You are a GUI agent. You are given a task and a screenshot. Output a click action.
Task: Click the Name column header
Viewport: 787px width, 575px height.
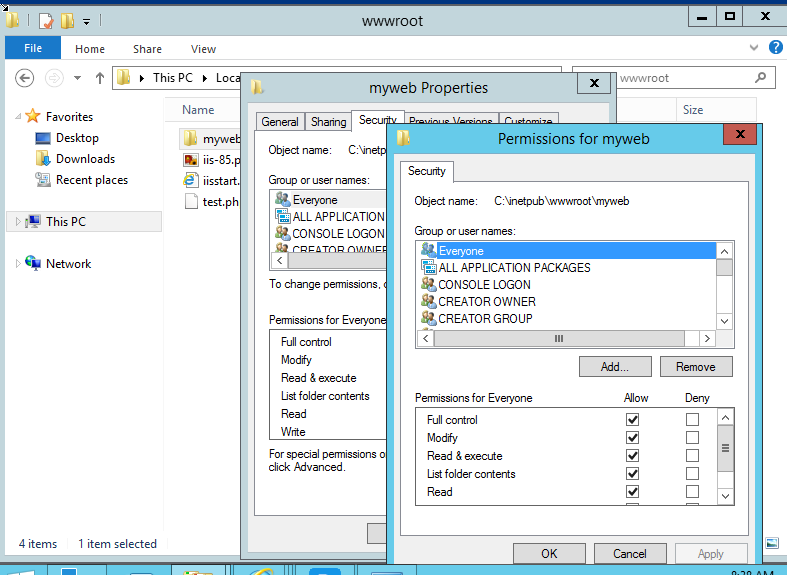(198, 109)
